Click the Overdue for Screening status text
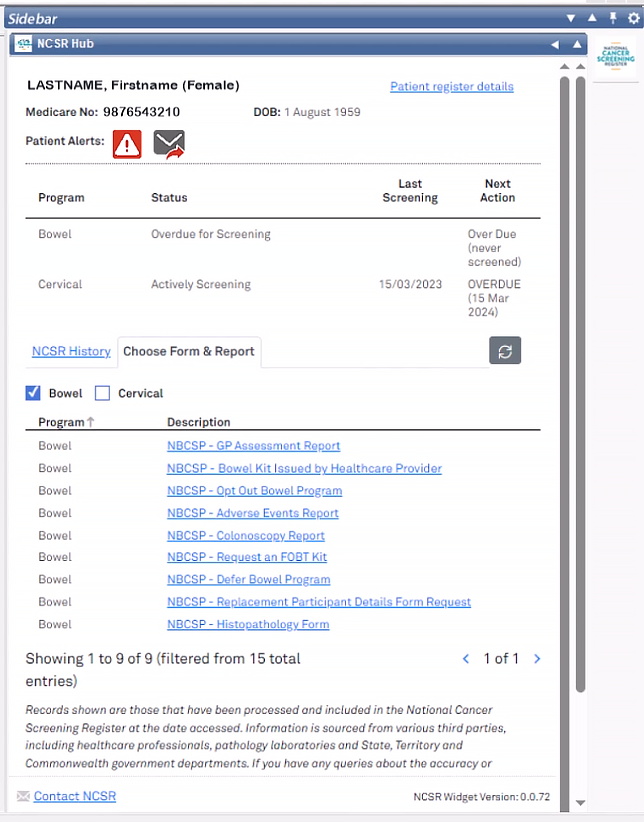The height and width of the screenshot is (822, 644). point(211,234)
